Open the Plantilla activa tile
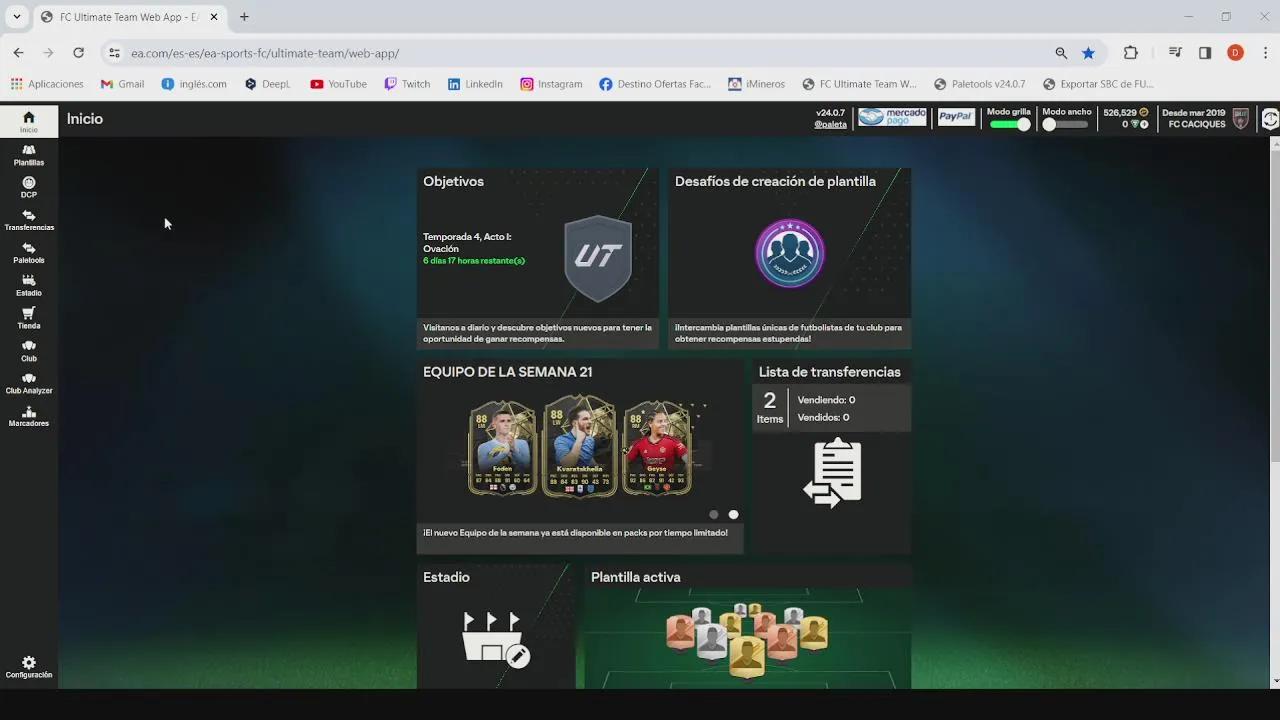The height and width of the screenshot is (720, 1280). pyautogui.click(x=748, y=627)
